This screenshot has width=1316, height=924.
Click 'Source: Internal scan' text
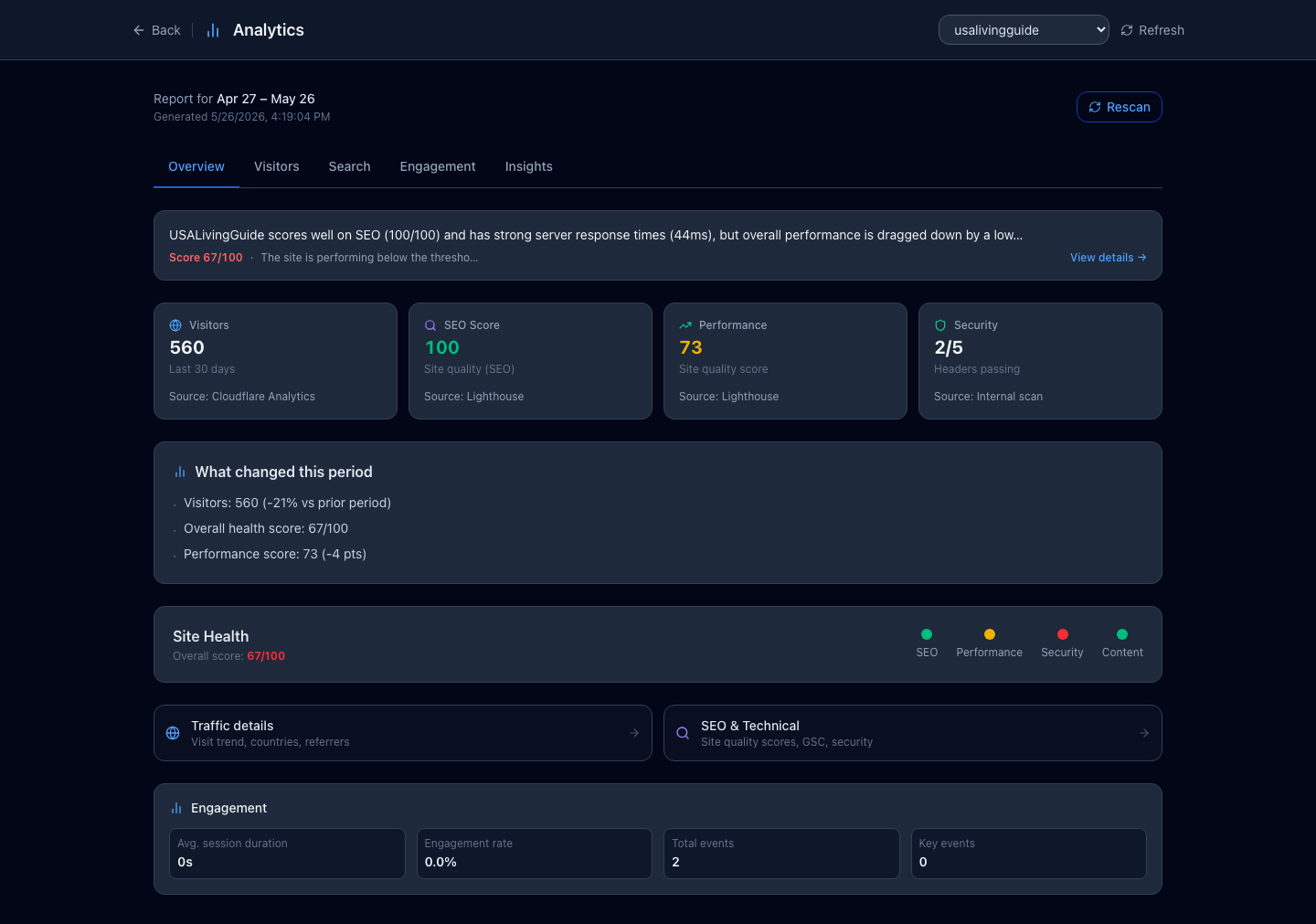[988, 397]
